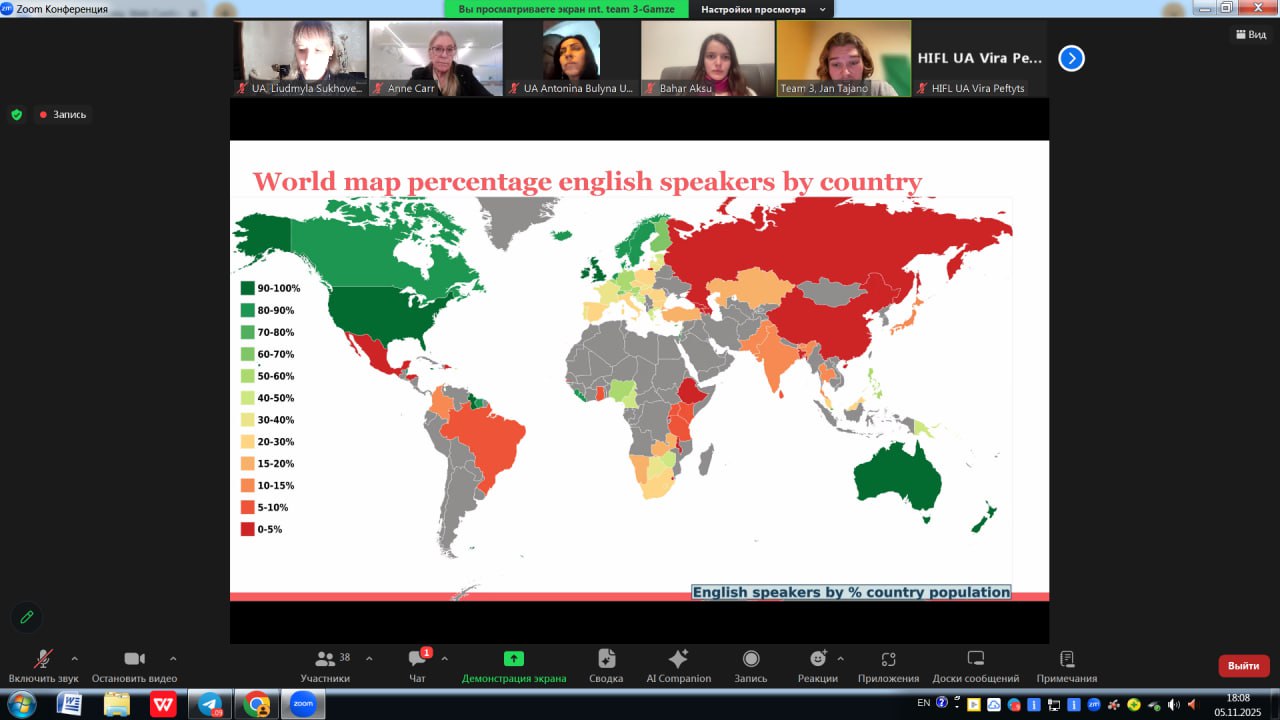Stop the video camera
1280x720 pixels.
pyautogui.click(x=134, y=665)
